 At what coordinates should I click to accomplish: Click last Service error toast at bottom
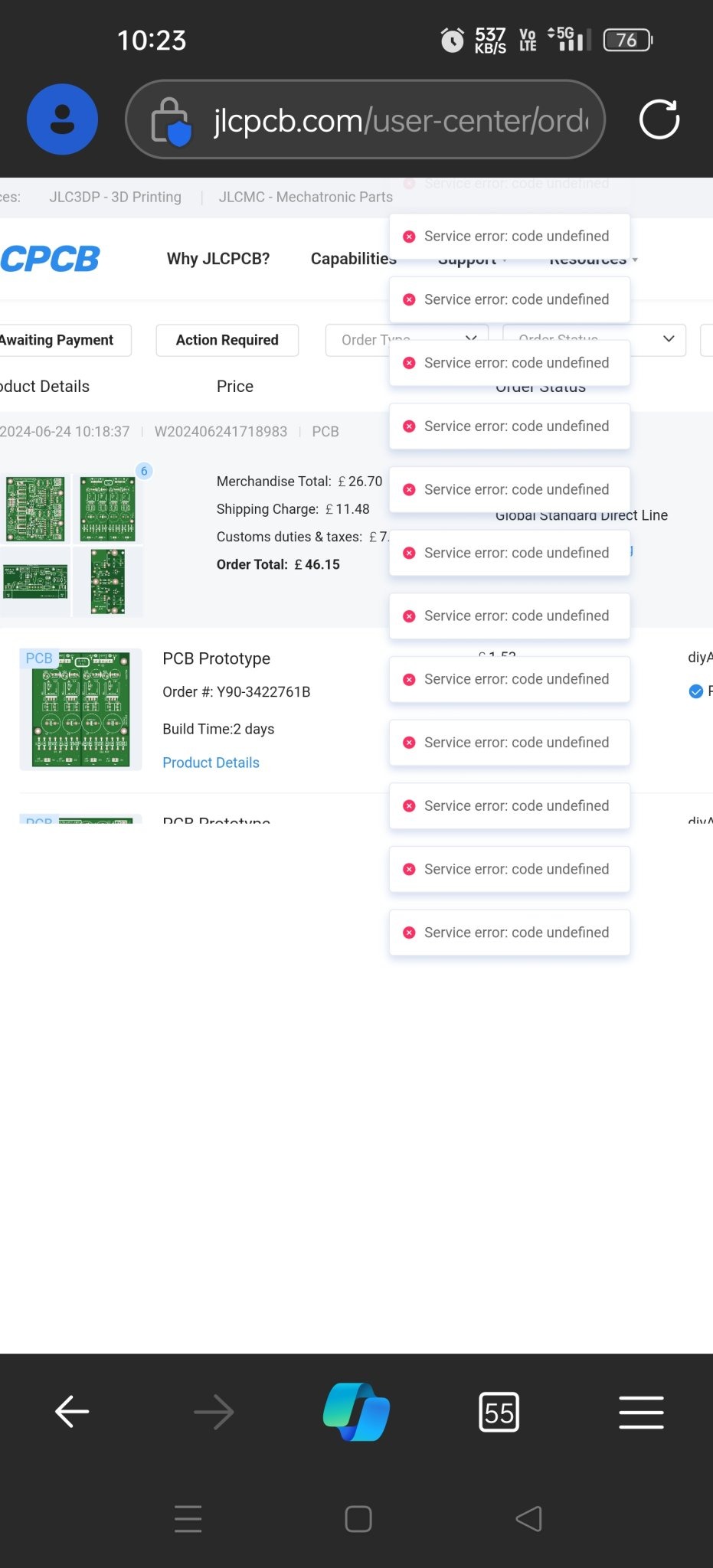pos(509,933)
